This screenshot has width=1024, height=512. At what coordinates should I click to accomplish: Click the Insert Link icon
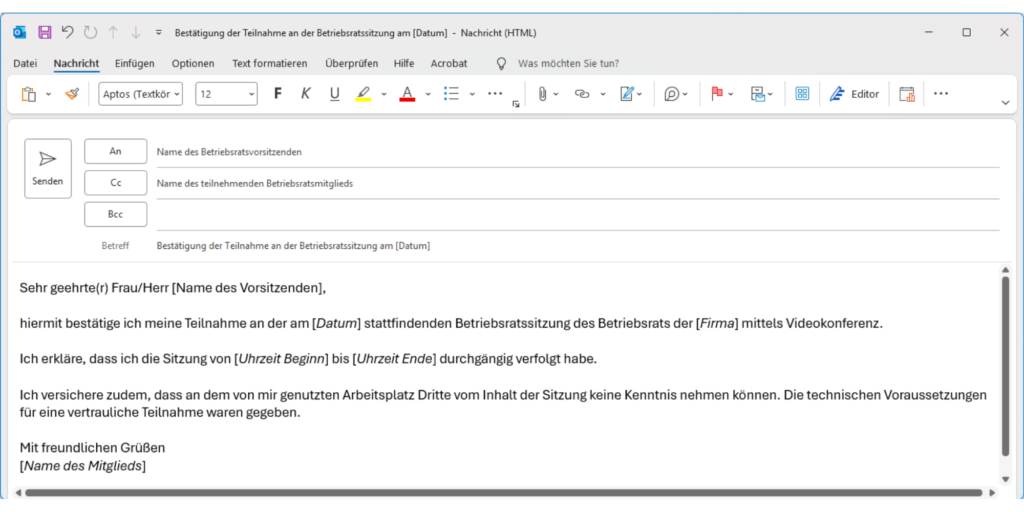coord(582,94)
